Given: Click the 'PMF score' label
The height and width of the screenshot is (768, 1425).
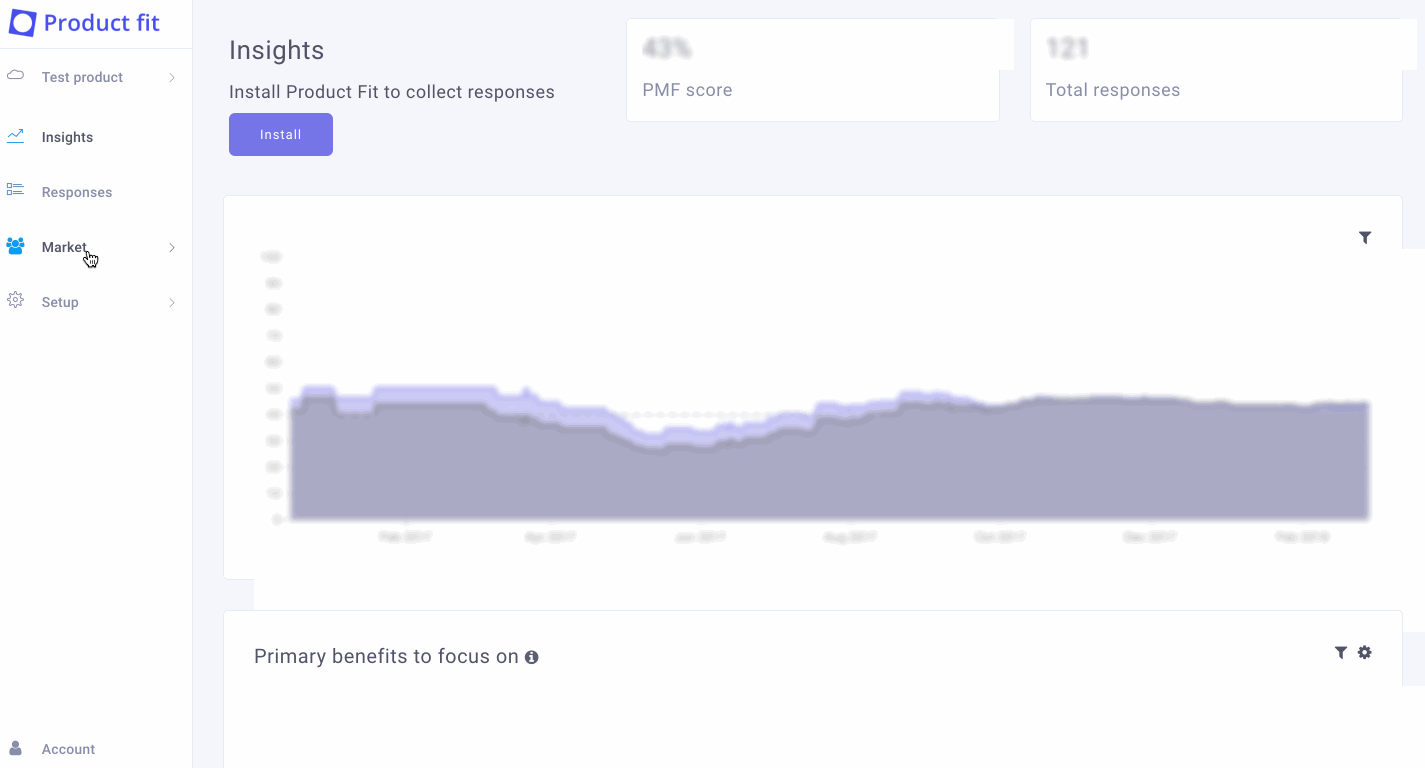Looking at the screenshot, I should click(688, 90).
